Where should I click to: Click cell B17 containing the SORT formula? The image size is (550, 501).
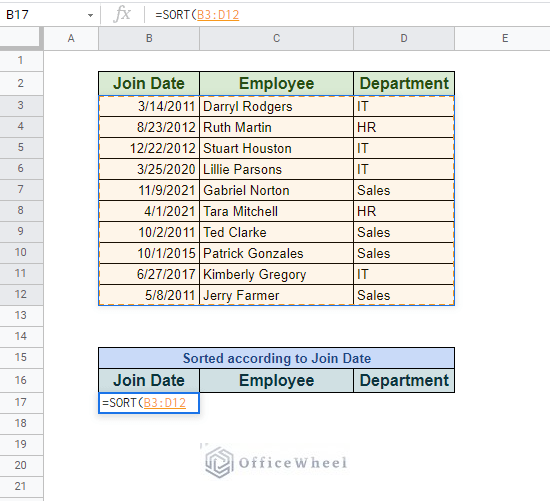click(x=149, y=403)
